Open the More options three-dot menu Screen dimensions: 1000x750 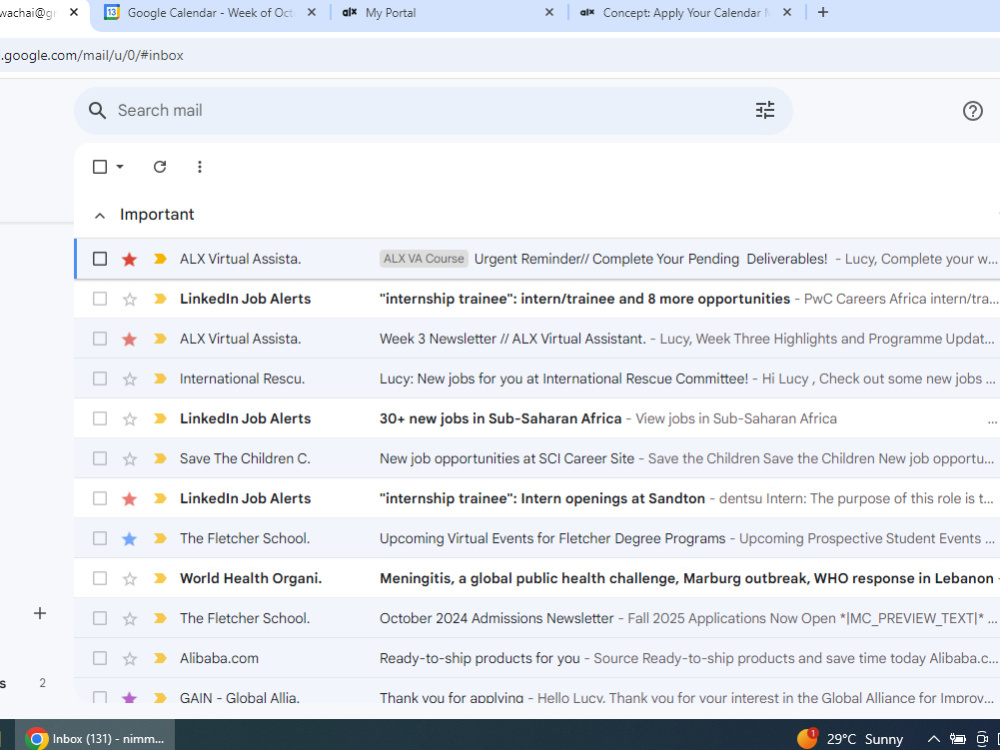200,167
